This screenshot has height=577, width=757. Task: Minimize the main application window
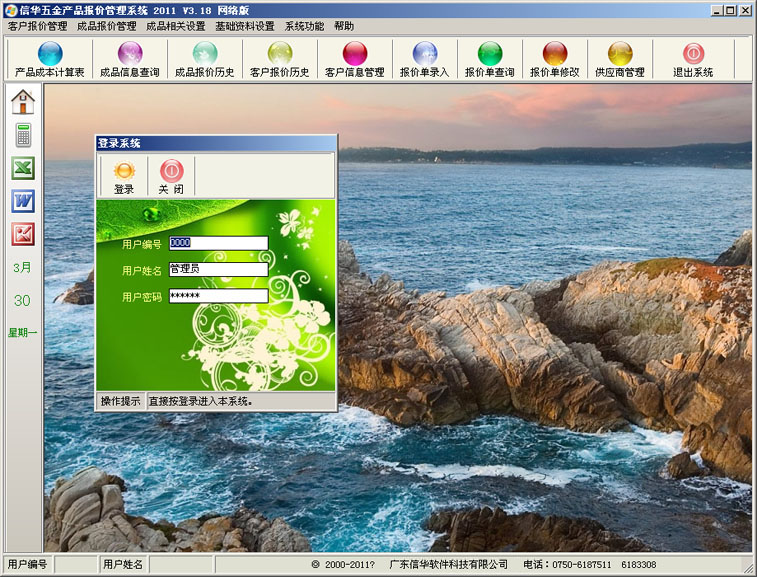pos(717,10)
